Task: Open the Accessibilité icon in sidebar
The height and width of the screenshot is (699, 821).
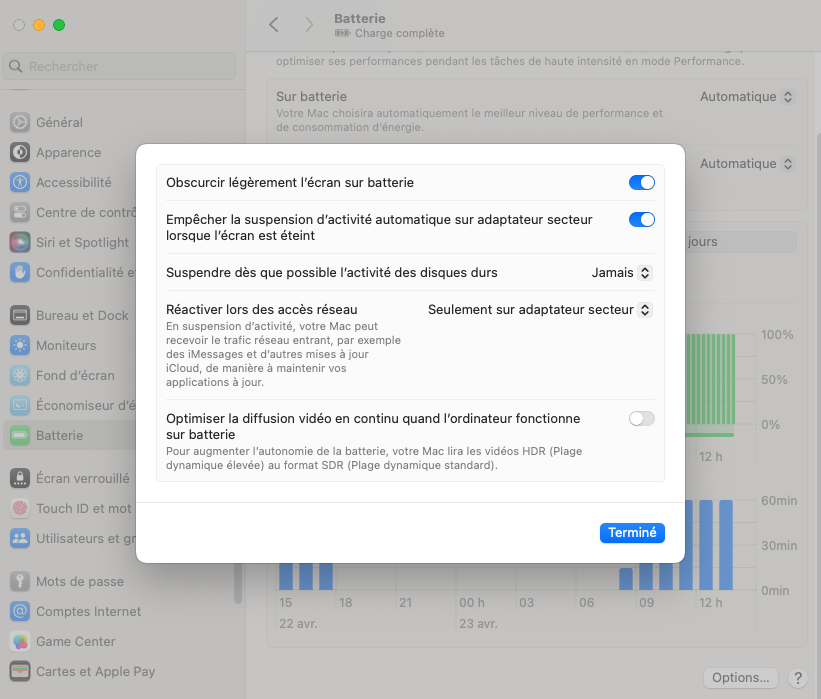Action: tap(20, 182)
